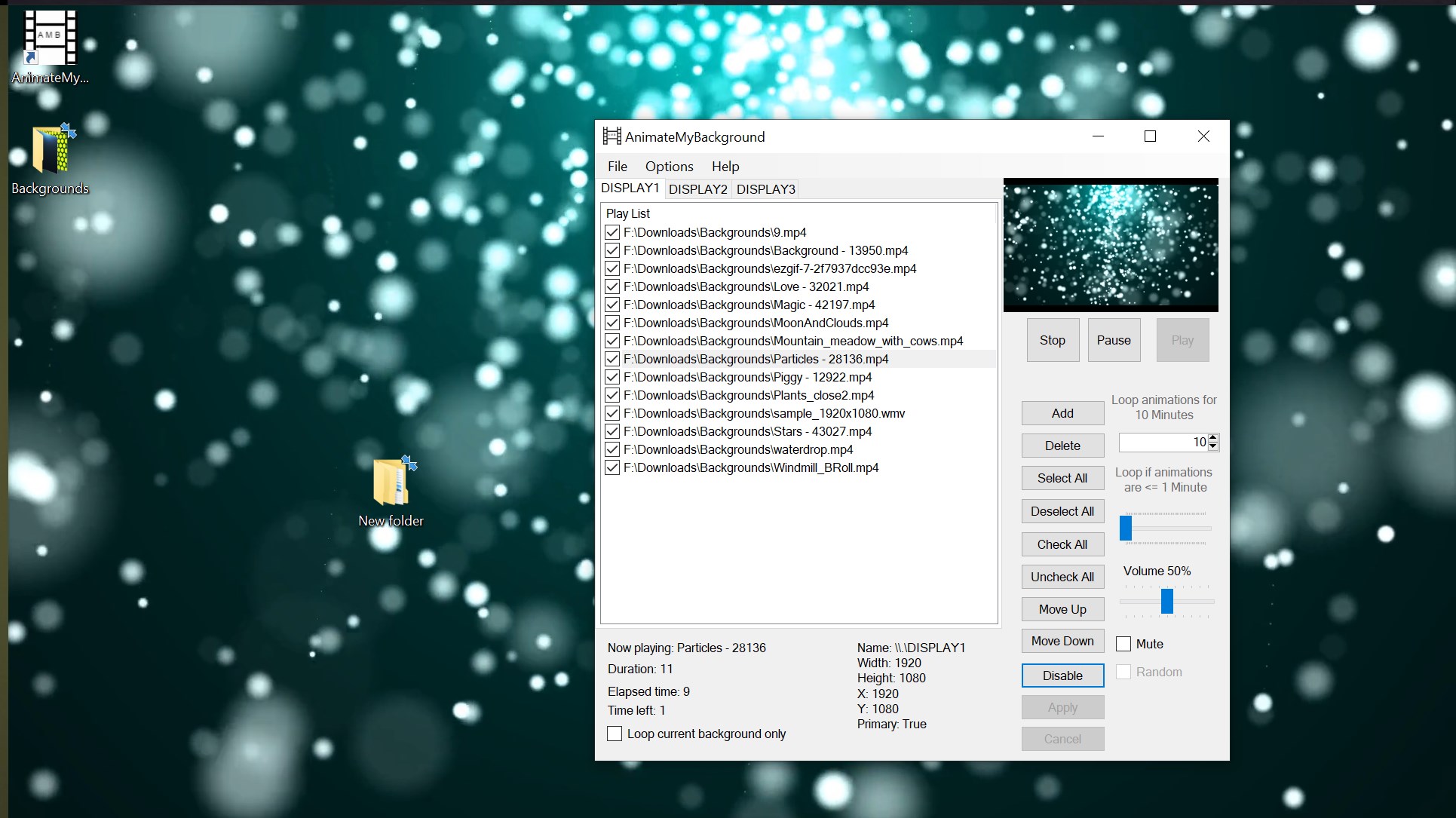This screenshot has height=818, width=1456.
Task: Uncheck the Particles - 28136.mp4 playlist entry
Action: click(x=612, y=360)
